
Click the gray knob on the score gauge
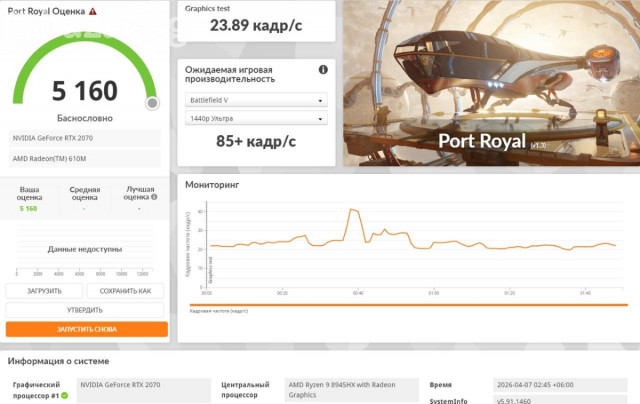point(152,103)
